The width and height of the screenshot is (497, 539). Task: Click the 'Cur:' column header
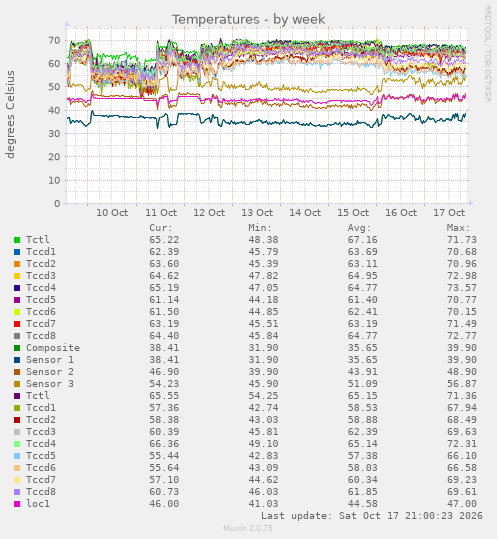pyautogui.click(x=161, y=228)
